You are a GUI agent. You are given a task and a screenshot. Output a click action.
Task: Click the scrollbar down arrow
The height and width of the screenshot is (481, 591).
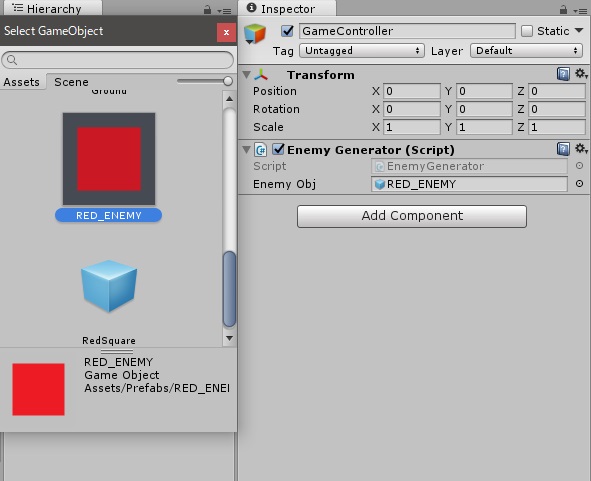pos(229,338)
